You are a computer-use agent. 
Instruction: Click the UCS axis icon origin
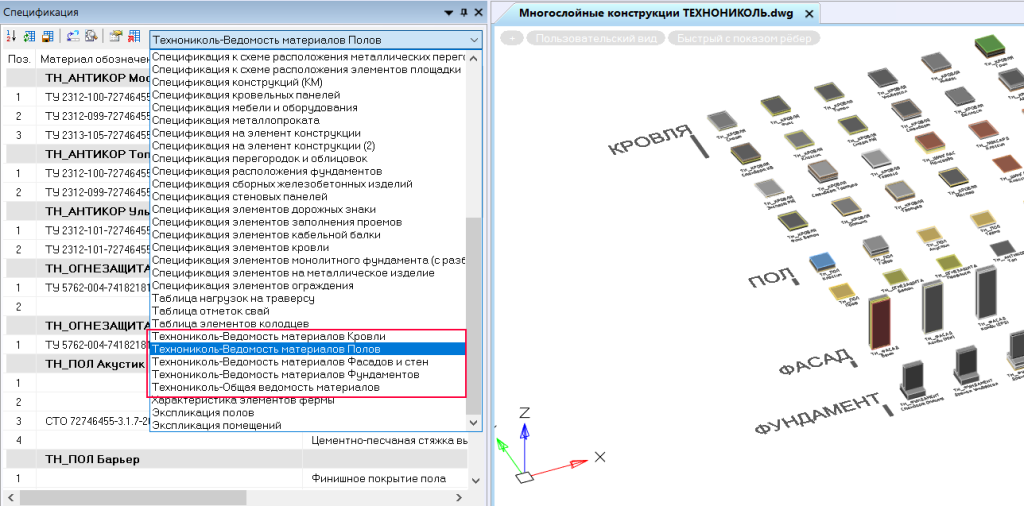click(525, 477)
